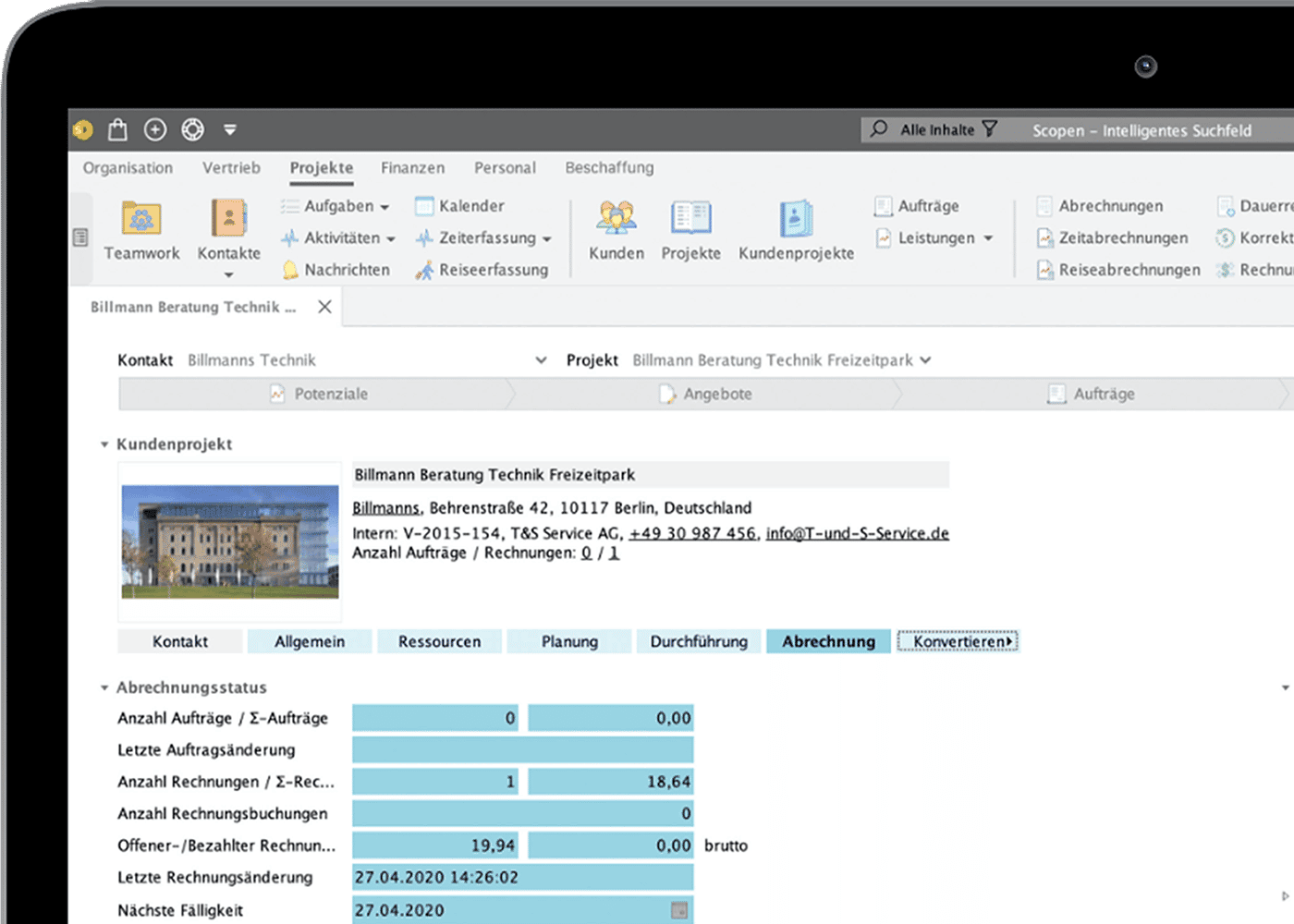1294x924 pixels.
Task: Click the Abrechnungen icon
Action: click(1044, 206)
